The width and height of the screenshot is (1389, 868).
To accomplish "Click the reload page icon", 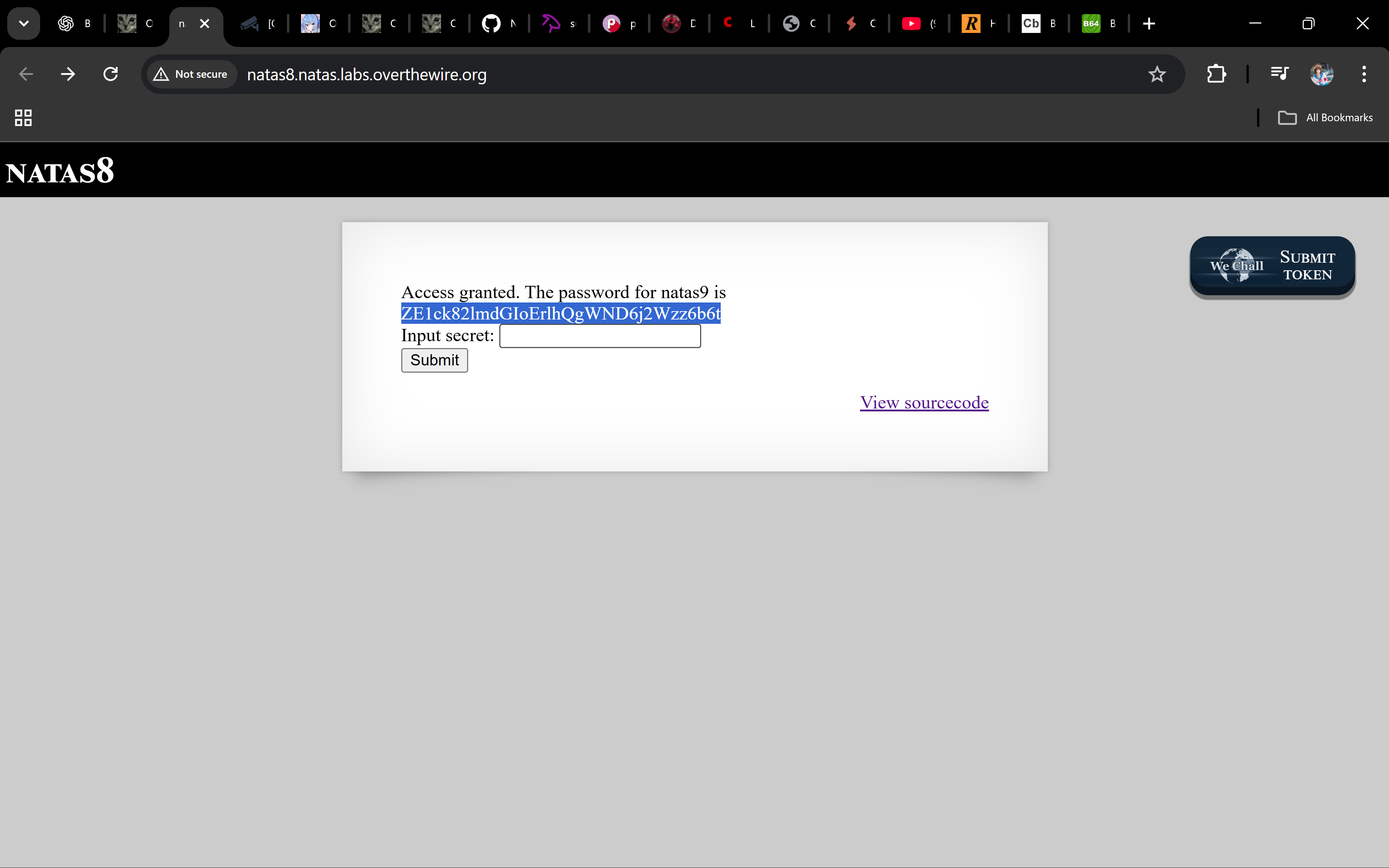I will (x=110, y=74).
